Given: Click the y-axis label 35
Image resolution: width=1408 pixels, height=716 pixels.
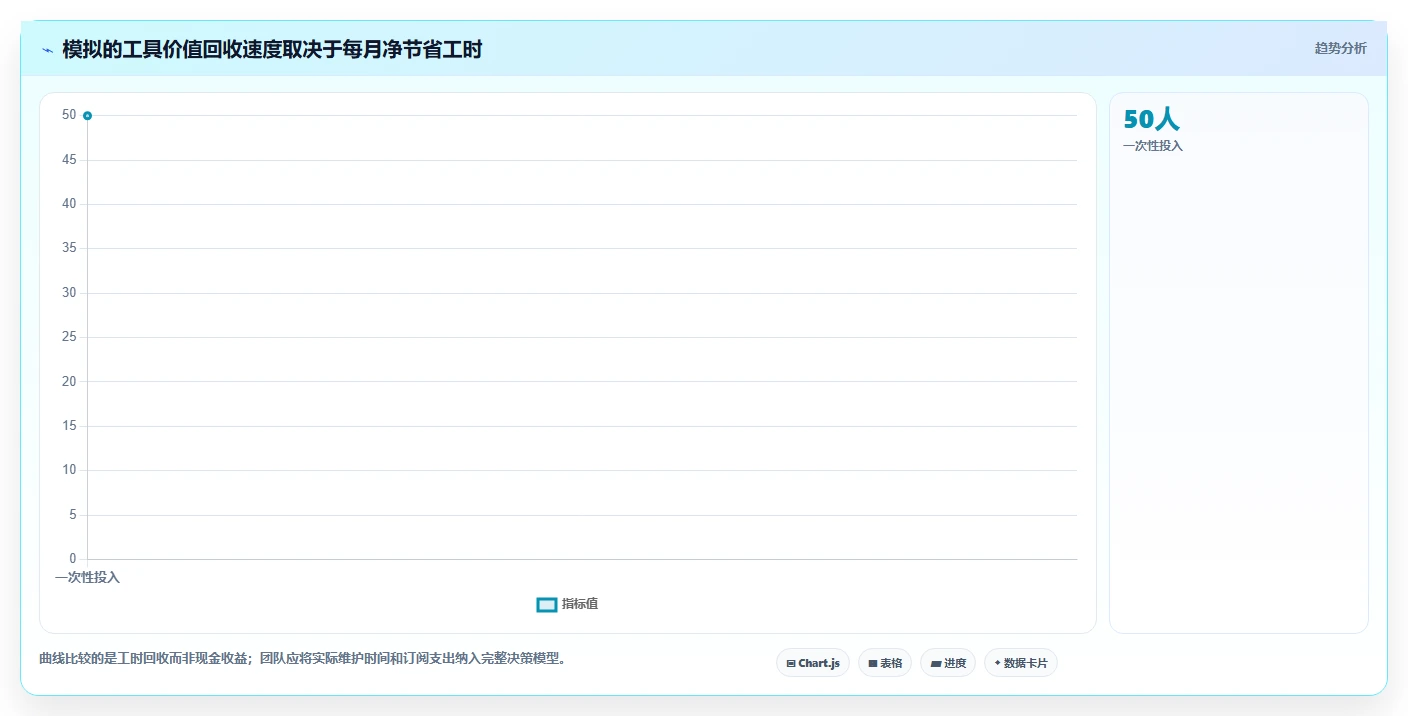Looking at the screenshot, I should click(69, 248).
